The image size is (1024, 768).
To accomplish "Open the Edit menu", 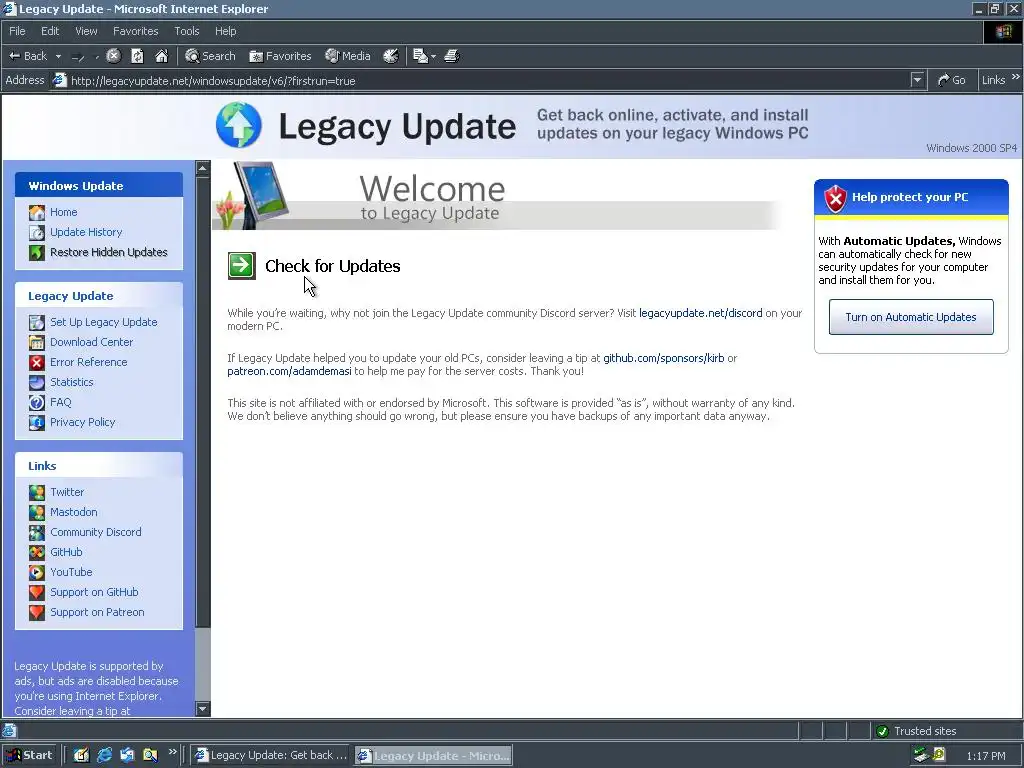I will (50, 31).
